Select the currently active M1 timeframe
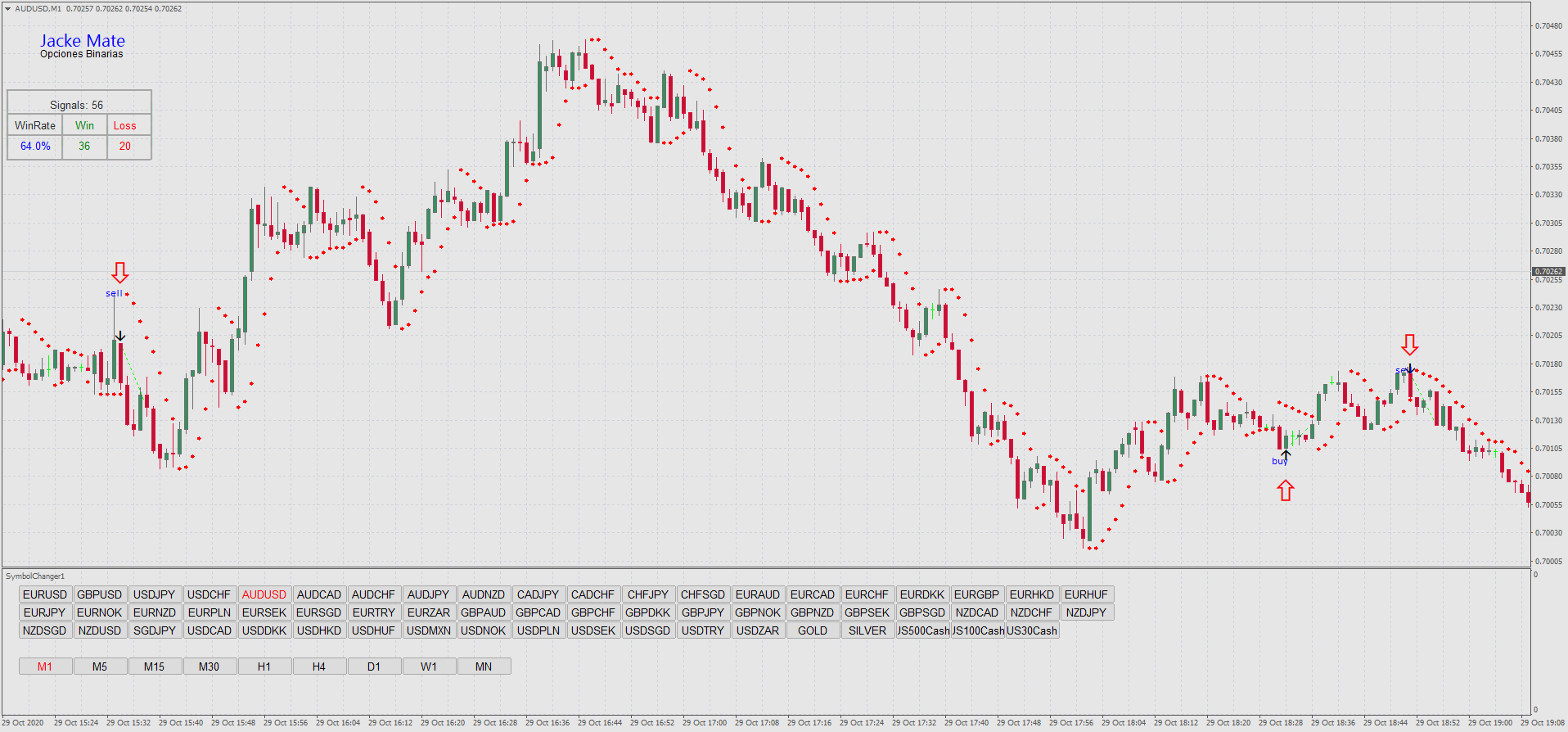1568x732 pixels. (x=45, y=666)
